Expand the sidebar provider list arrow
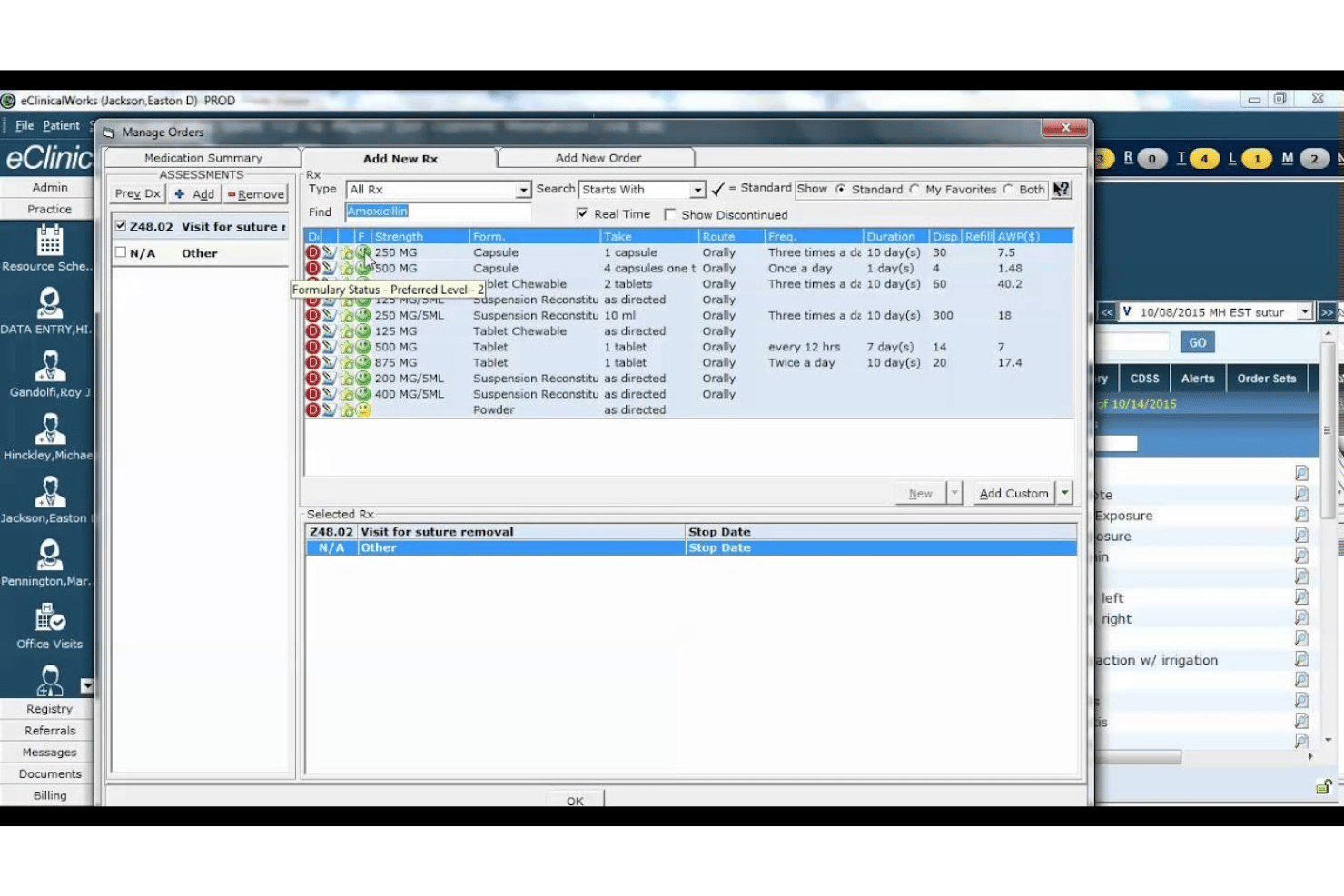The height and width of the screenshot is (896, 1344). (86, 685)
